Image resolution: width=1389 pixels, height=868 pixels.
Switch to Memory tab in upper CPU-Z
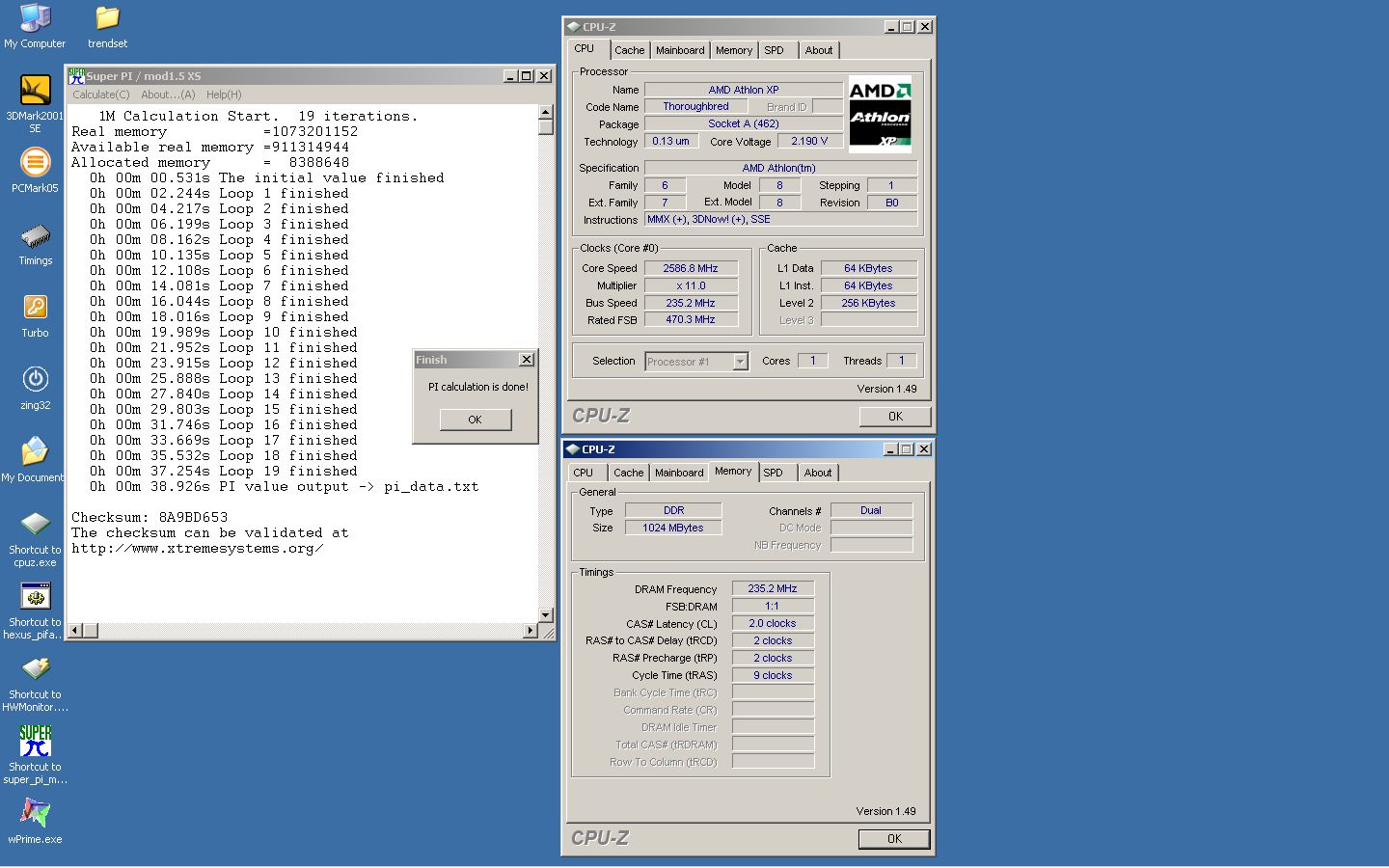pos(734,50)
